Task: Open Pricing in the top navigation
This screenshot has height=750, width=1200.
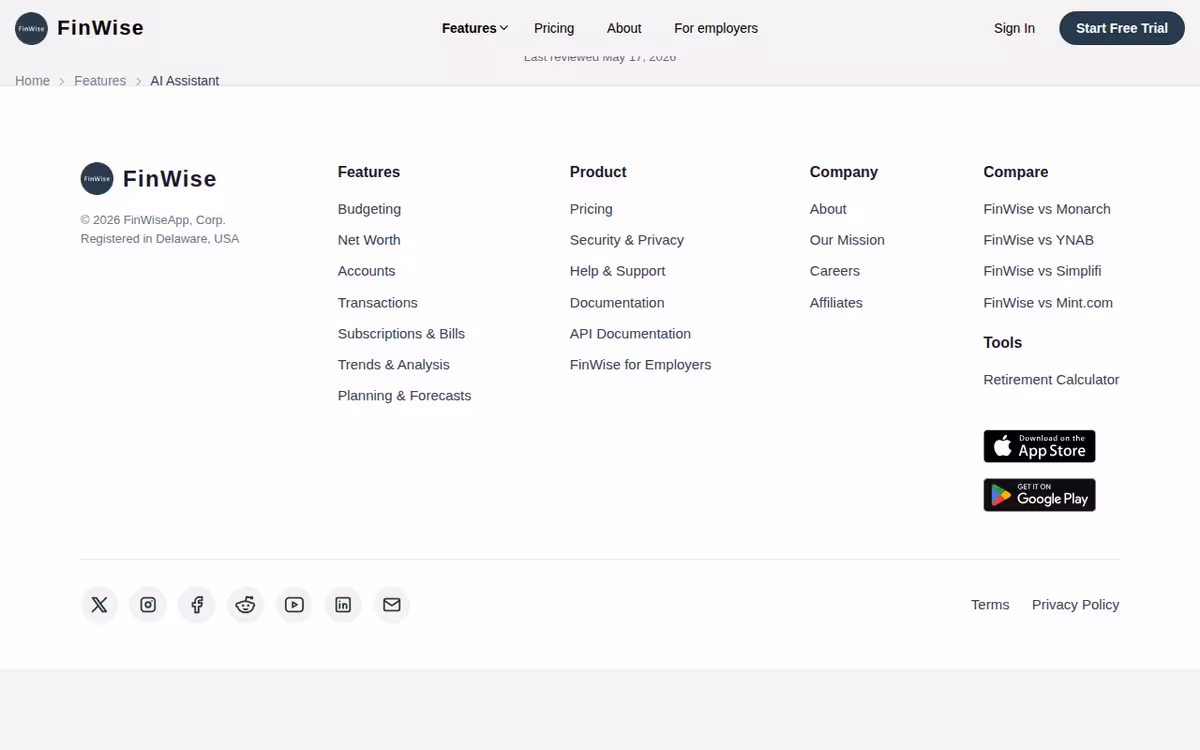Action: 554,28
